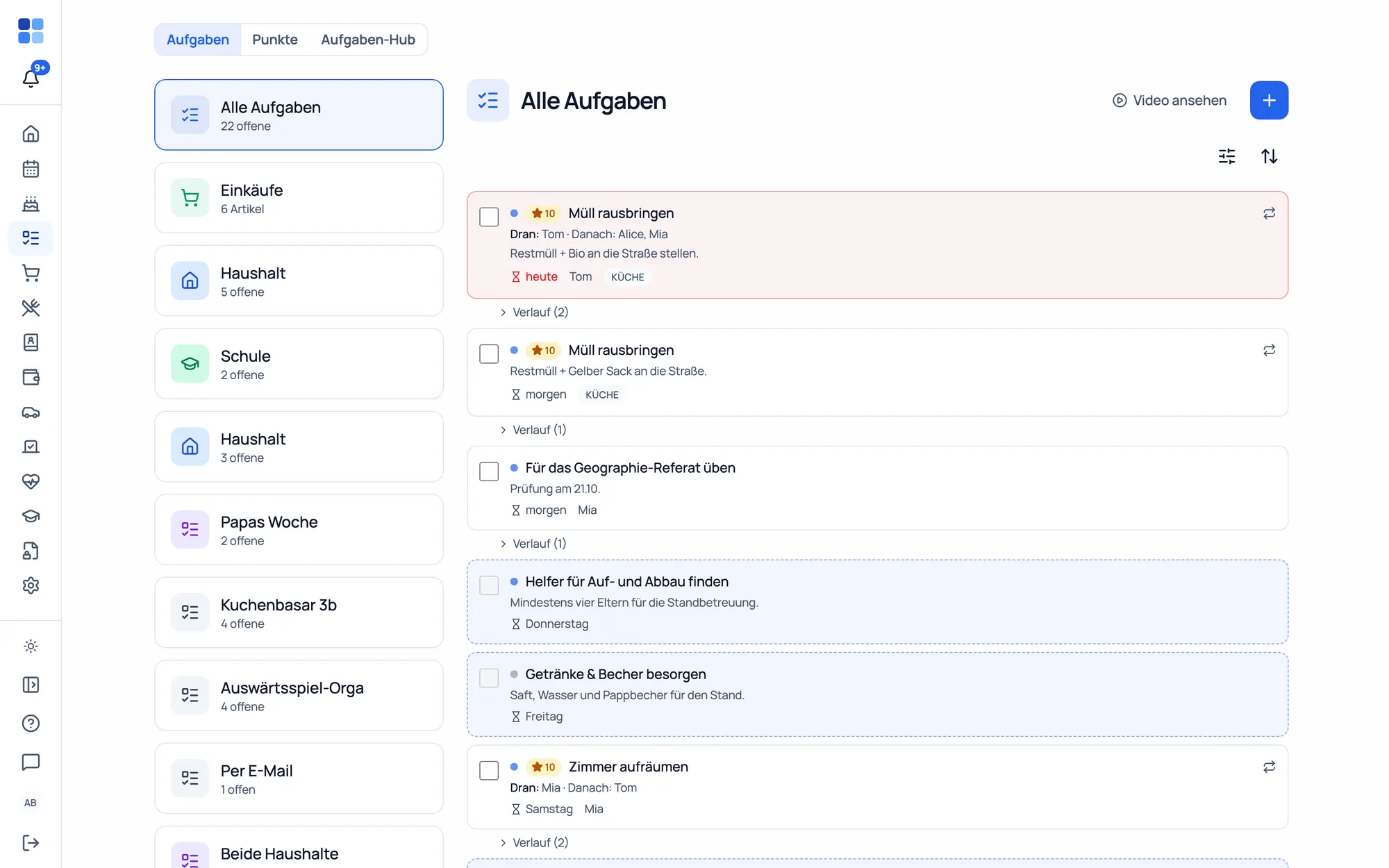Open the Schule list card
The image size is (1389, 868).
(299, 364)
